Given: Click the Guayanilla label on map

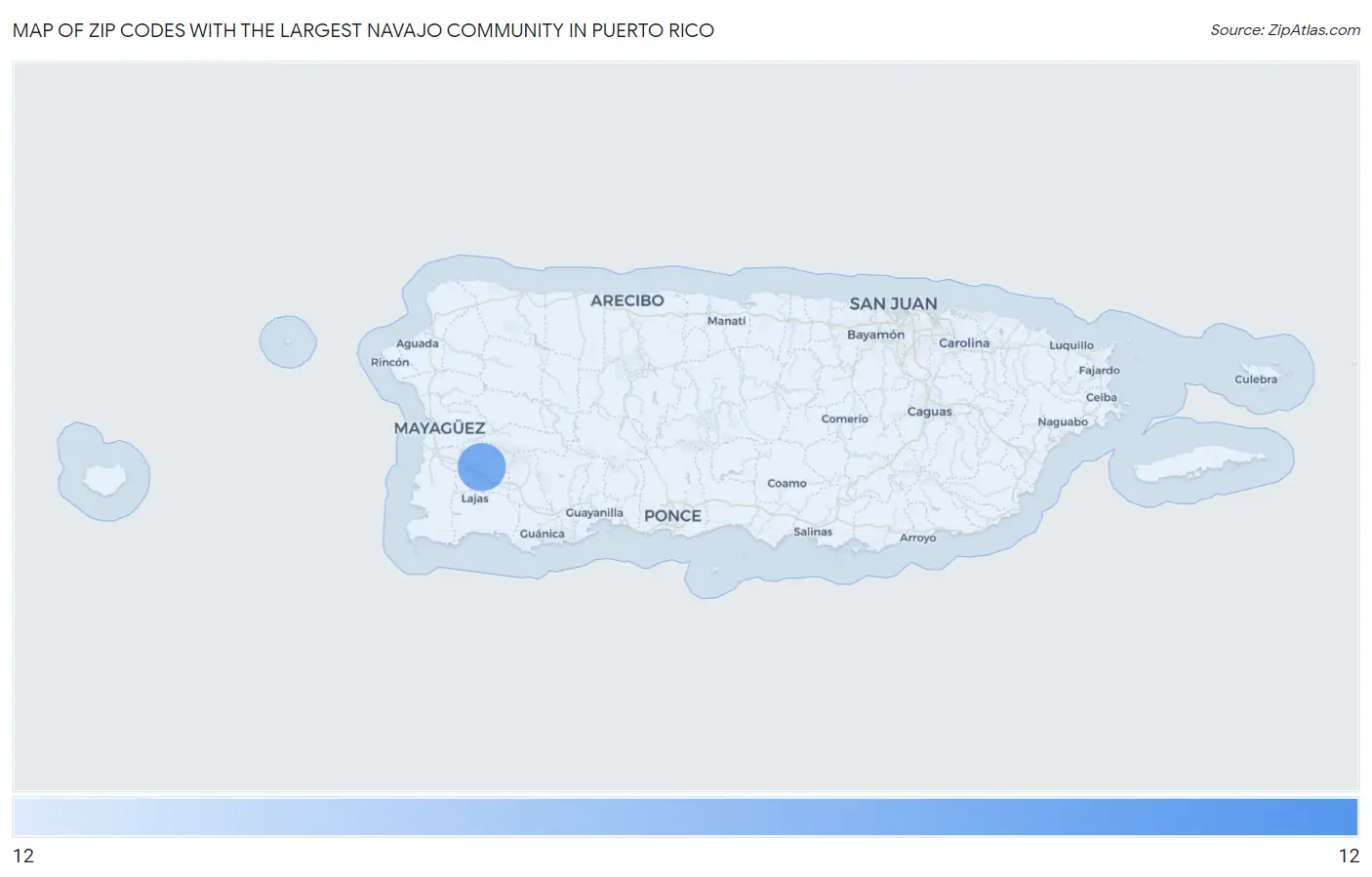Looking at the screenshot, I should [x=594, y=513].
